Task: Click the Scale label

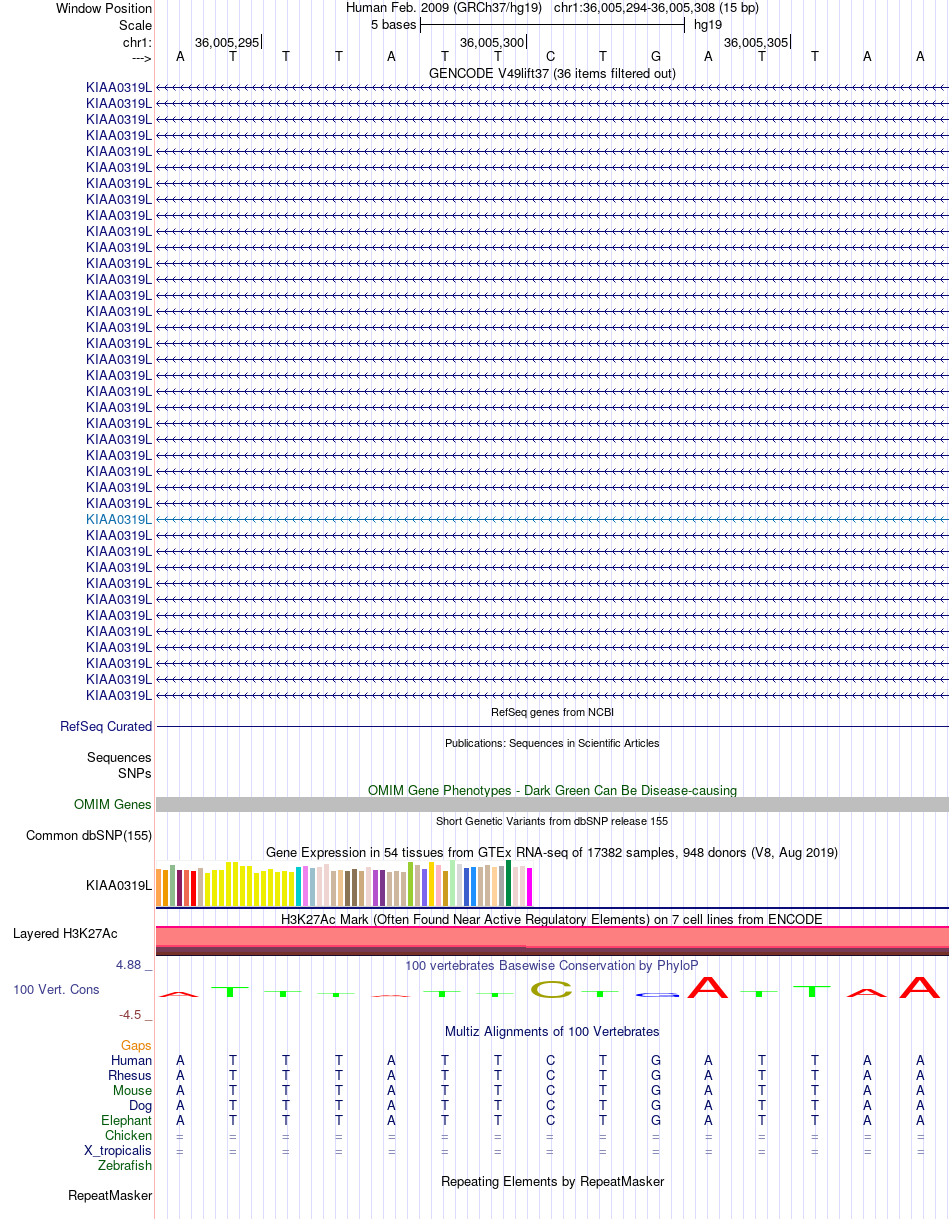Action: [x=135, y=24]
